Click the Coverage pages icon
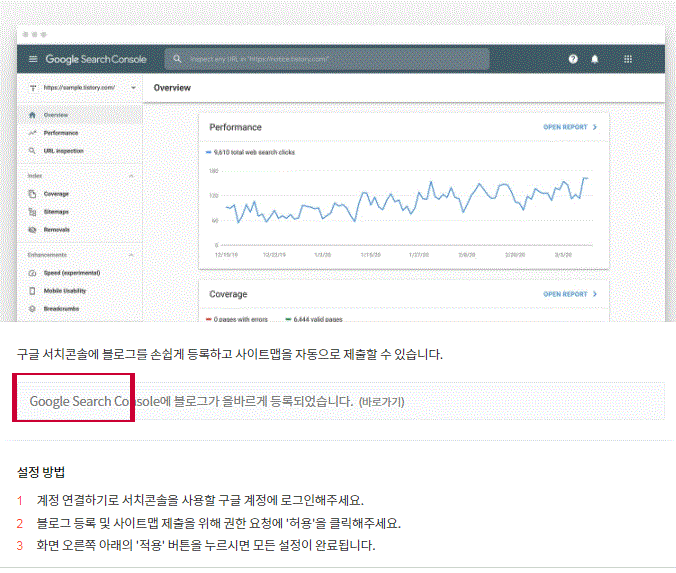676x573 pixels. (32, 194)
